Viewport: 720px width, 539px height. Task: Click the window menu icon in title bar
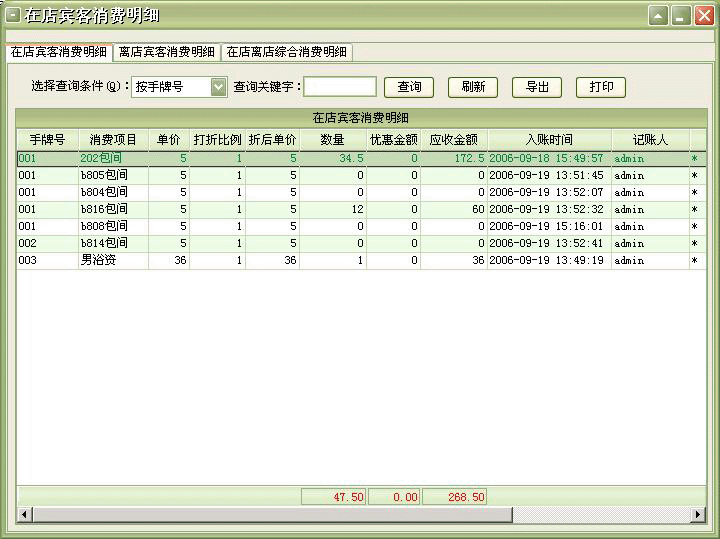click(x=12, y=15)
